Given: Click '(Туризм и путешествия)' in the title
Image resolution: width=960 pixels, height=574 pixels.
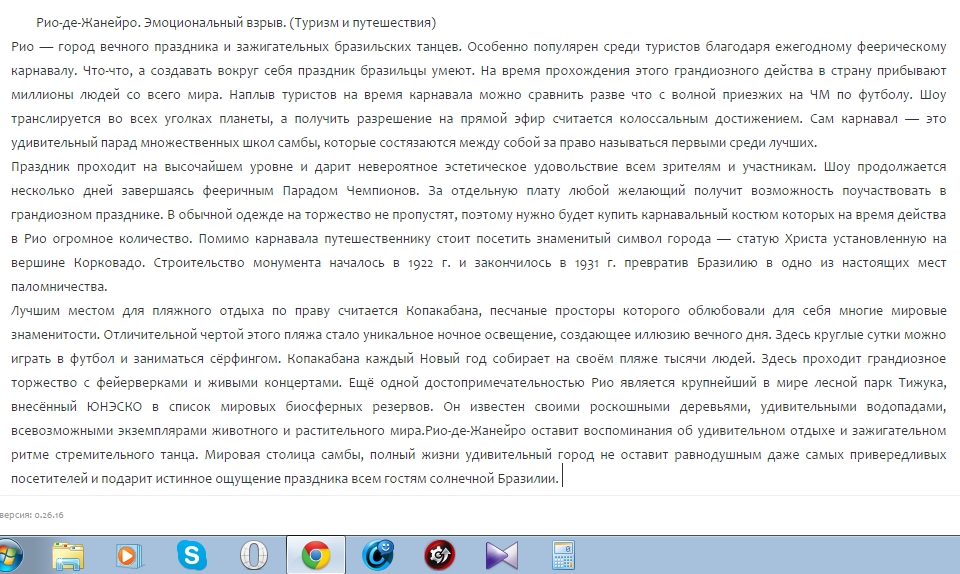Looking at the screenshot, I should 362,23.
